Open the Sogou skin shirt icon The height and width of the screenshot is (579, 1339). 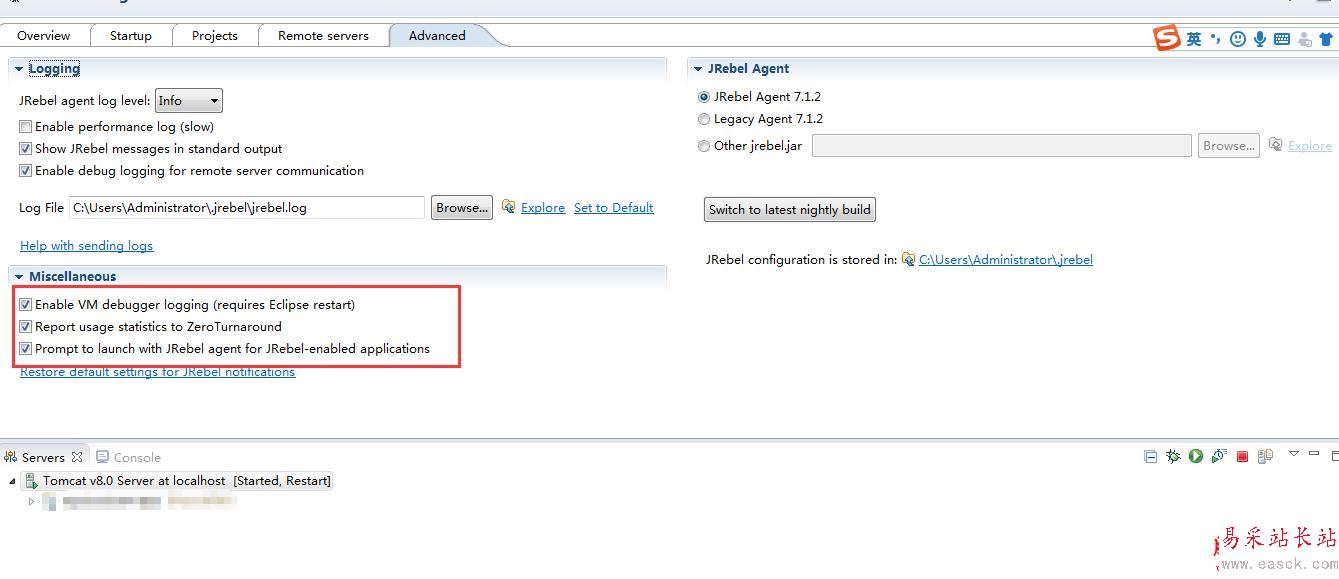[x=1327, y=39]
